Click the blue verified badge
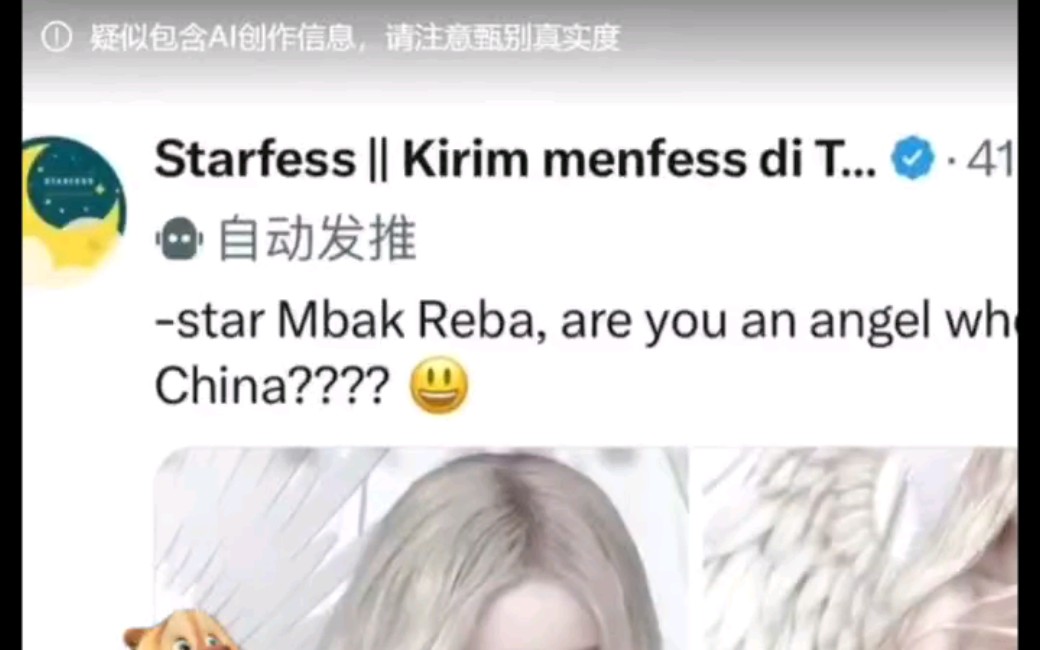 [x=913, y=158]
